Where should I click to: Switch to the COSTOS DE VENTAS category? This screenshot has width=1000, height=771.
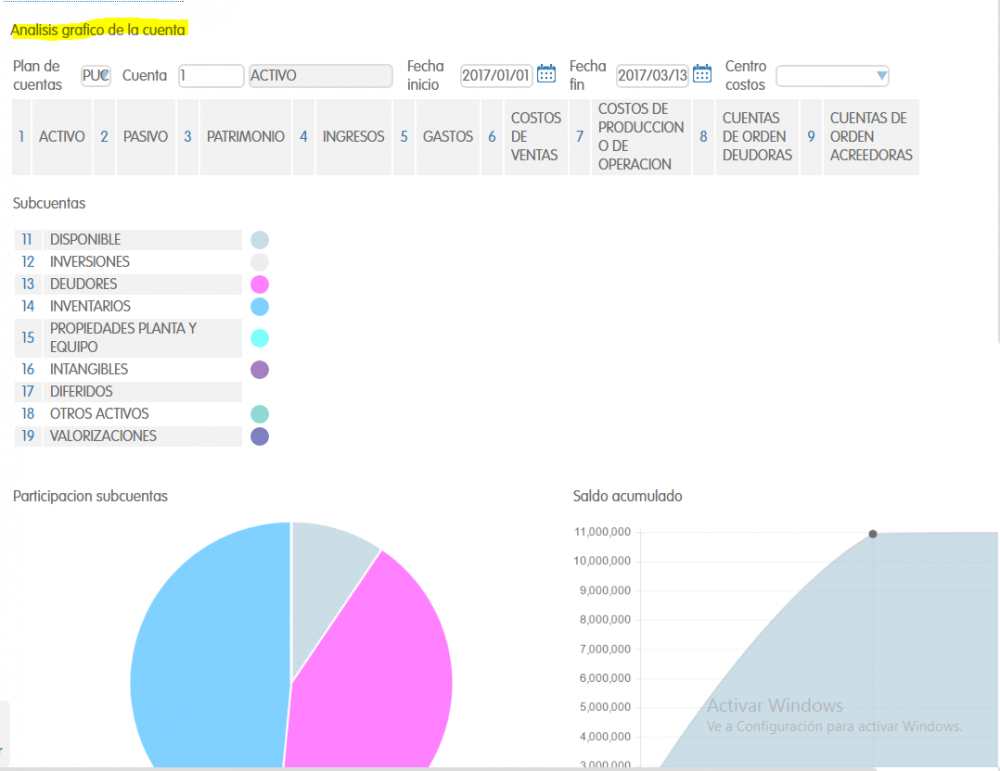(536, 137)
